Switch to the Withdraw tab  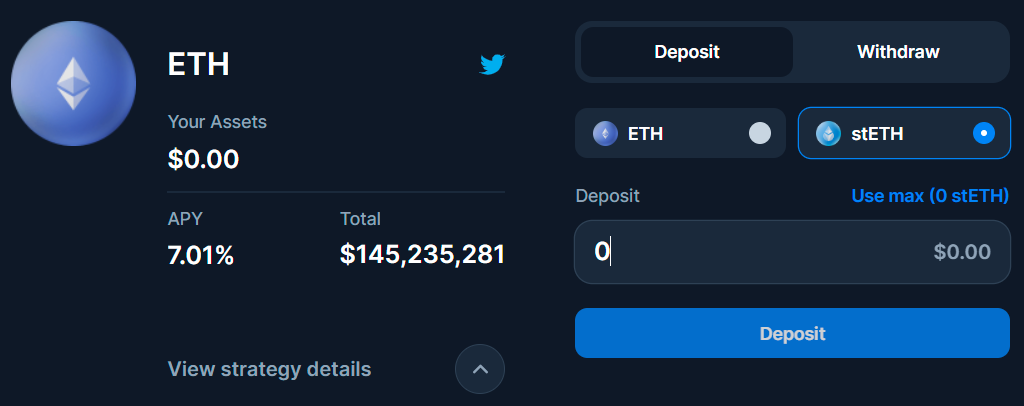(x=898, y=52)
